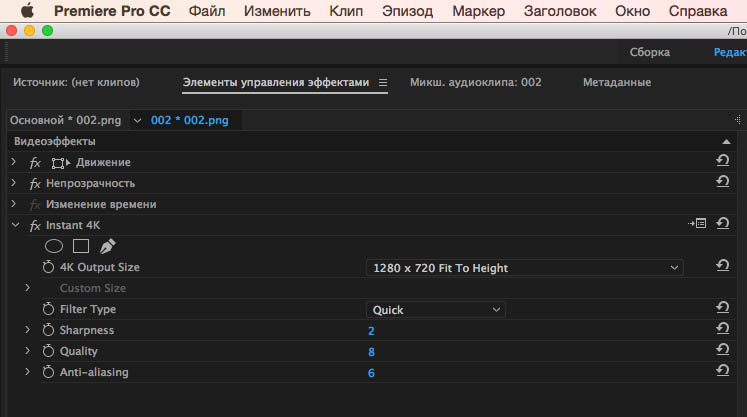Toggle animation stopwatch for Anti-aliasing
Viewport: 747px width, 417px height.
click(x=48, y=372)
